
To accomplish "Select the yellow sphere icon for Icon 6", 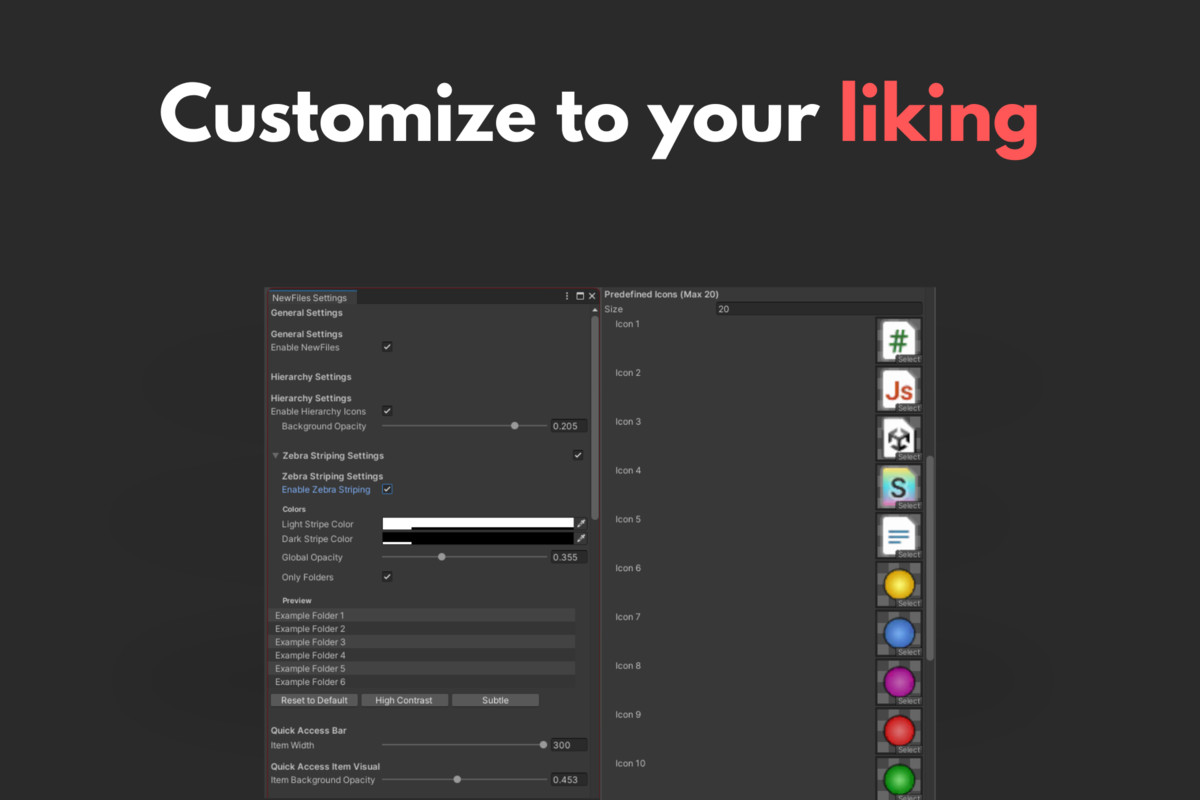I will click(899, 585).
